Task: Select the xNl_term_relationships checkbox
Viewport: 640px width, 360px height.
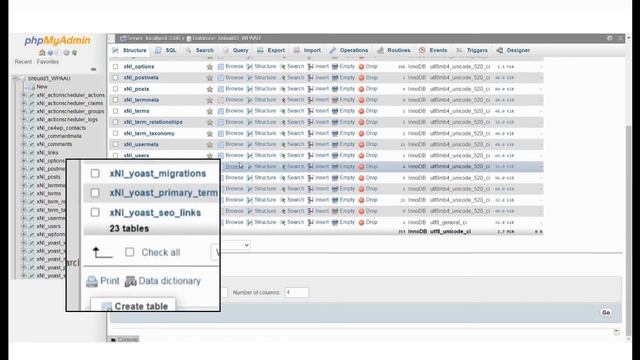Action: (x=116, y=122)
